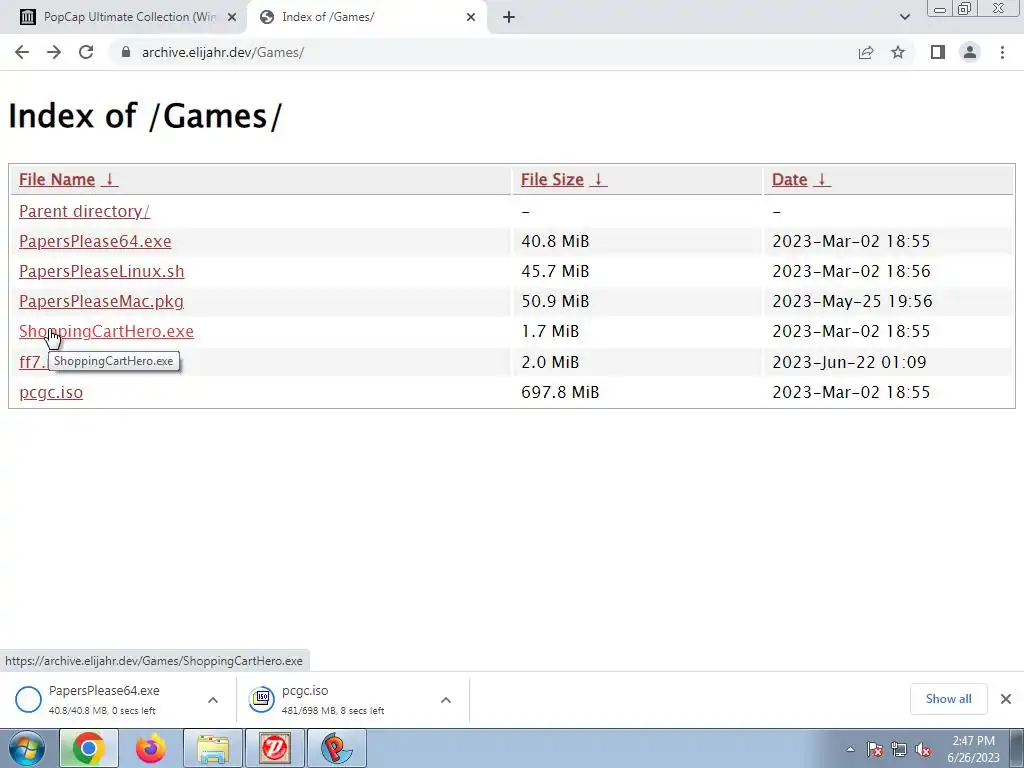Reload the Games index page
Screen dimensions: 1024x768
point(86,52)
